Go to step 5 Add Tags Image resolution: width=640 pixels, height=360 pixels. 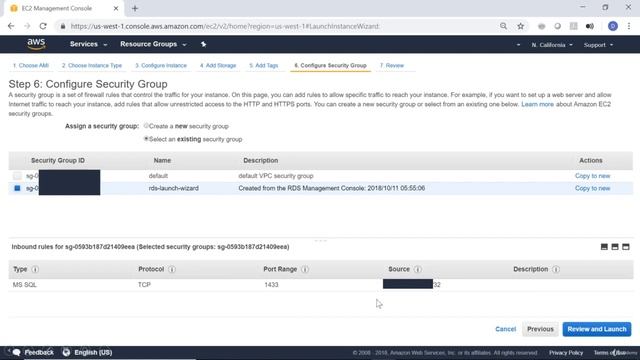coord(264,65)
